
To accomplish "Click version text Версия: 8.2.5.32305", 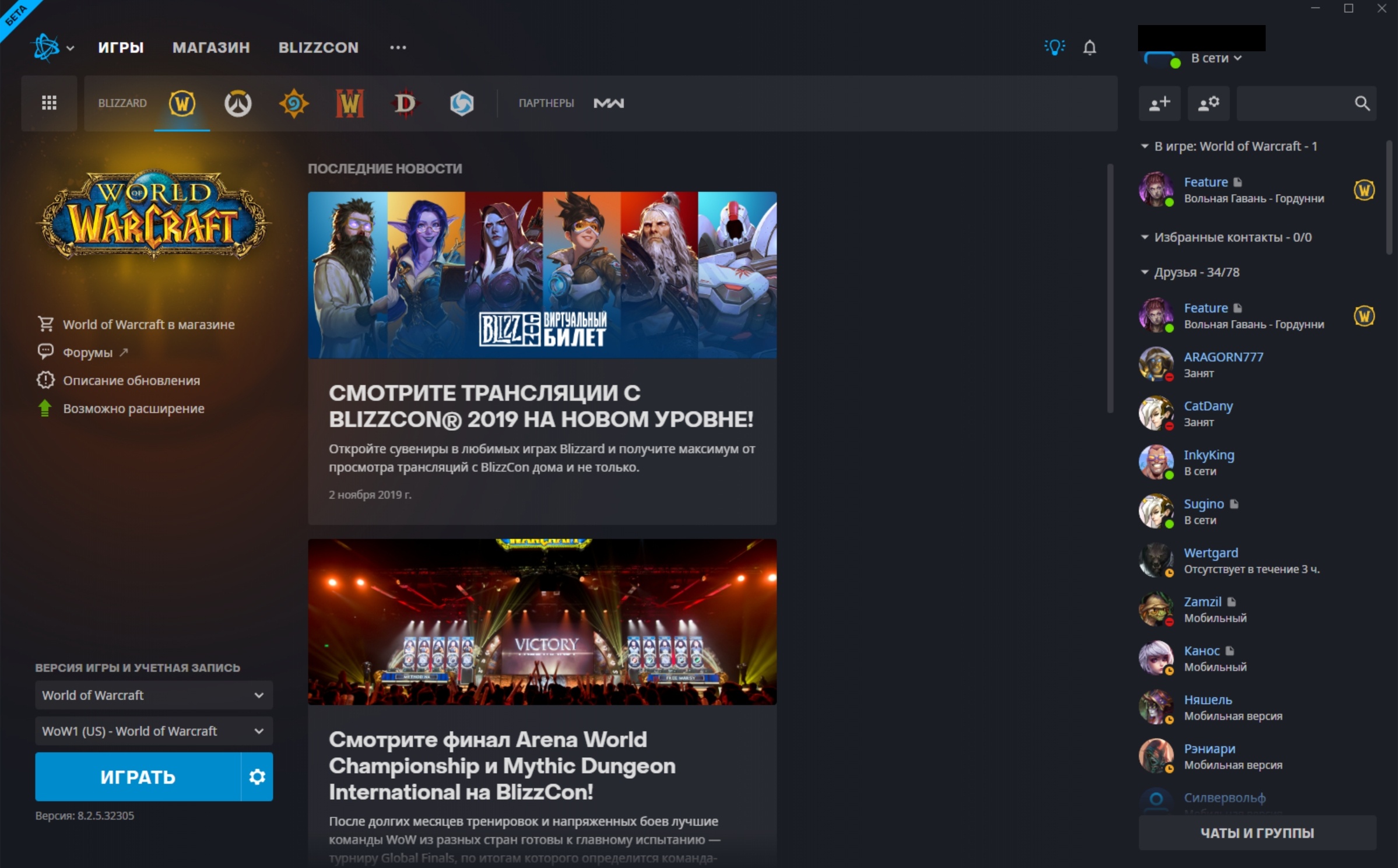I will pos(85,816).
